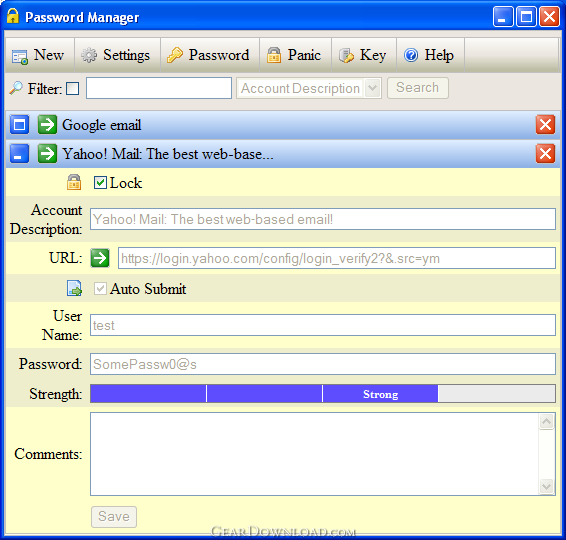Enable the Filter checkbox
566x540 pixels.
(73, 88)
